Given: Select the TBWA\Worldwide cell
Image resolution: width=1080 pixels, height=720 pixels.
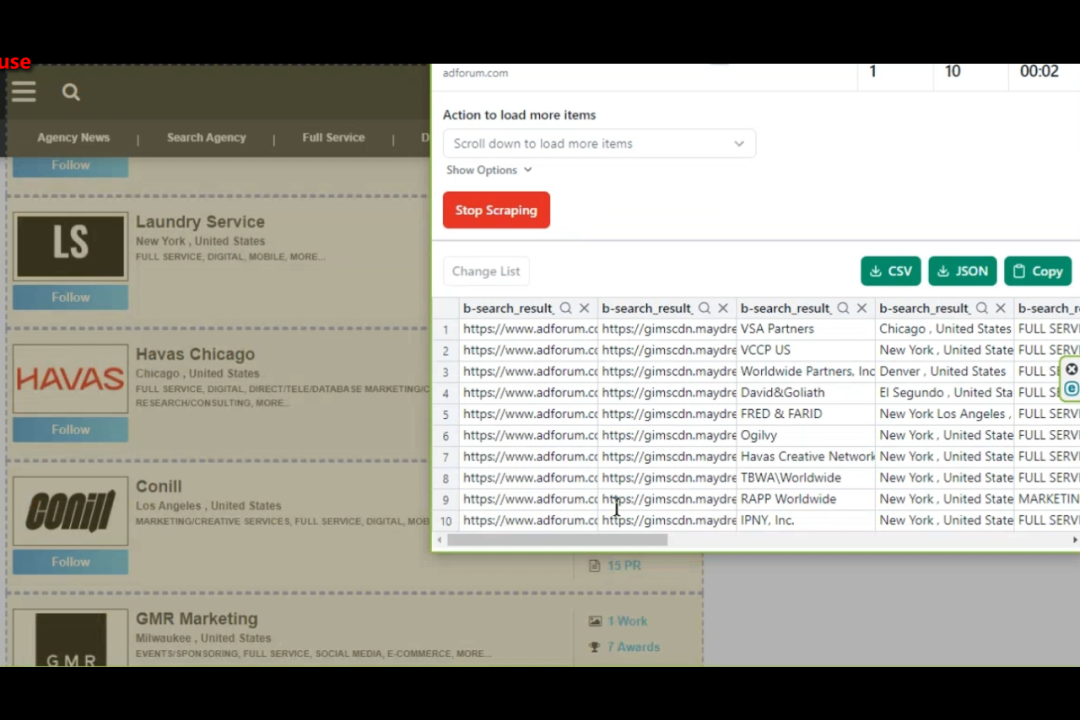Looking at the screenshot, I should [806, 478].
